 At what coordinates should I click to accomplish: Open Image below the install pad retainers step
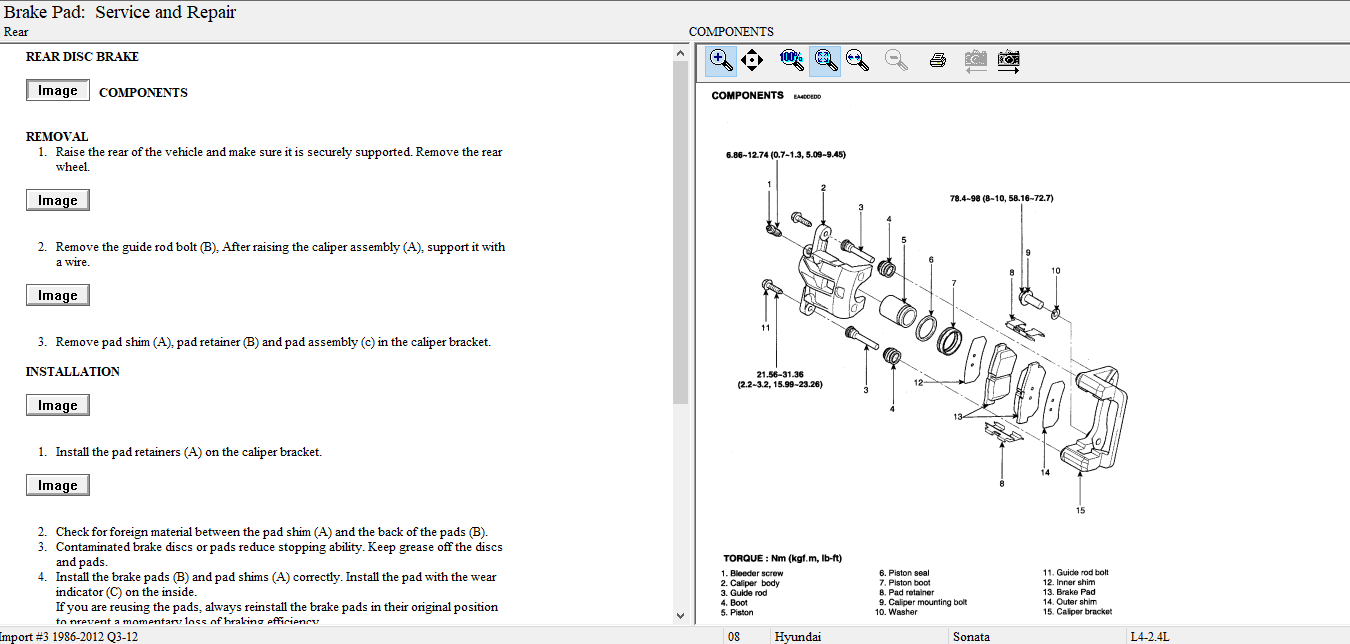pos(58,486)
